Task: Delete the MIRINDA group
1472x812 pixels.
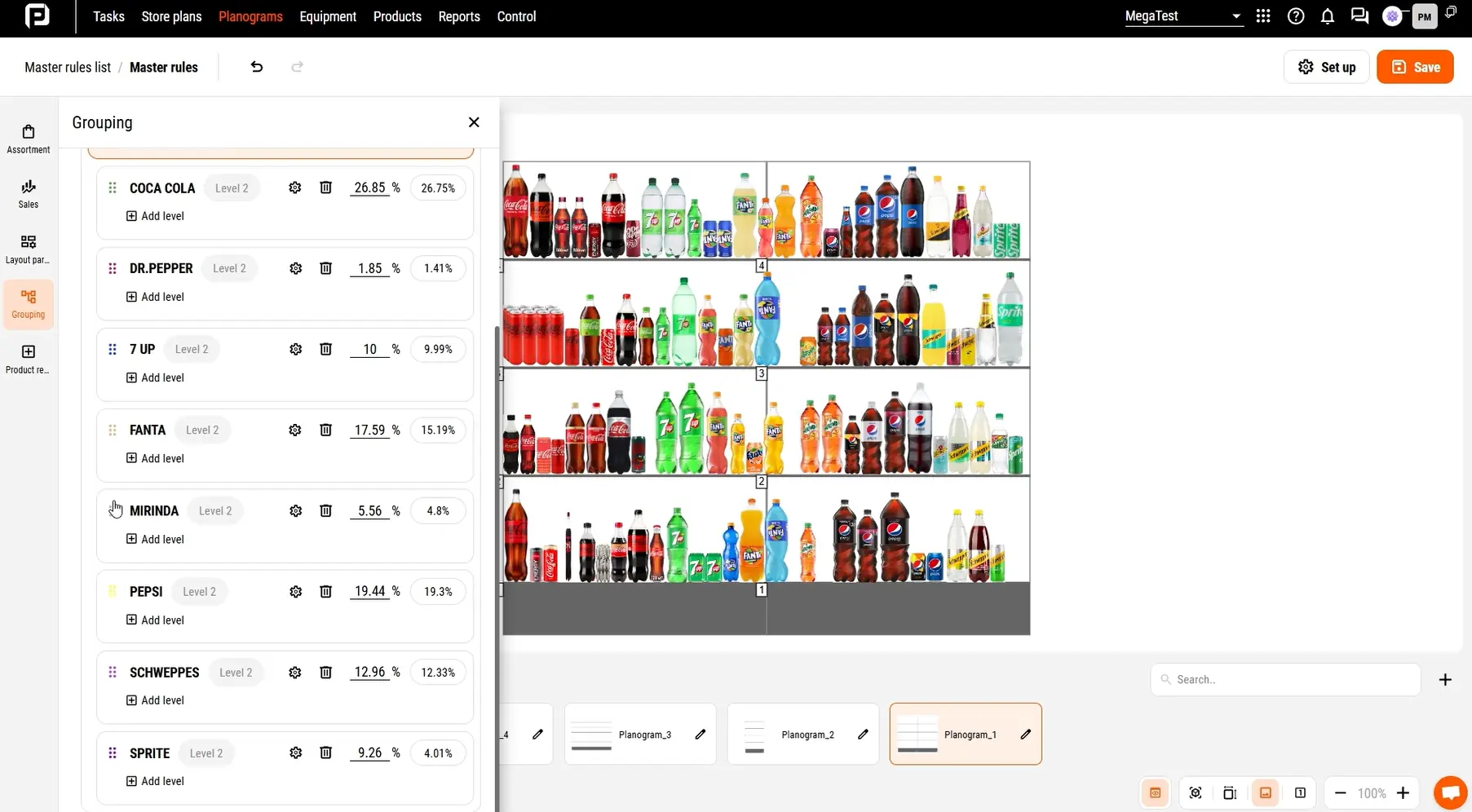Action: tap(325, 510)
